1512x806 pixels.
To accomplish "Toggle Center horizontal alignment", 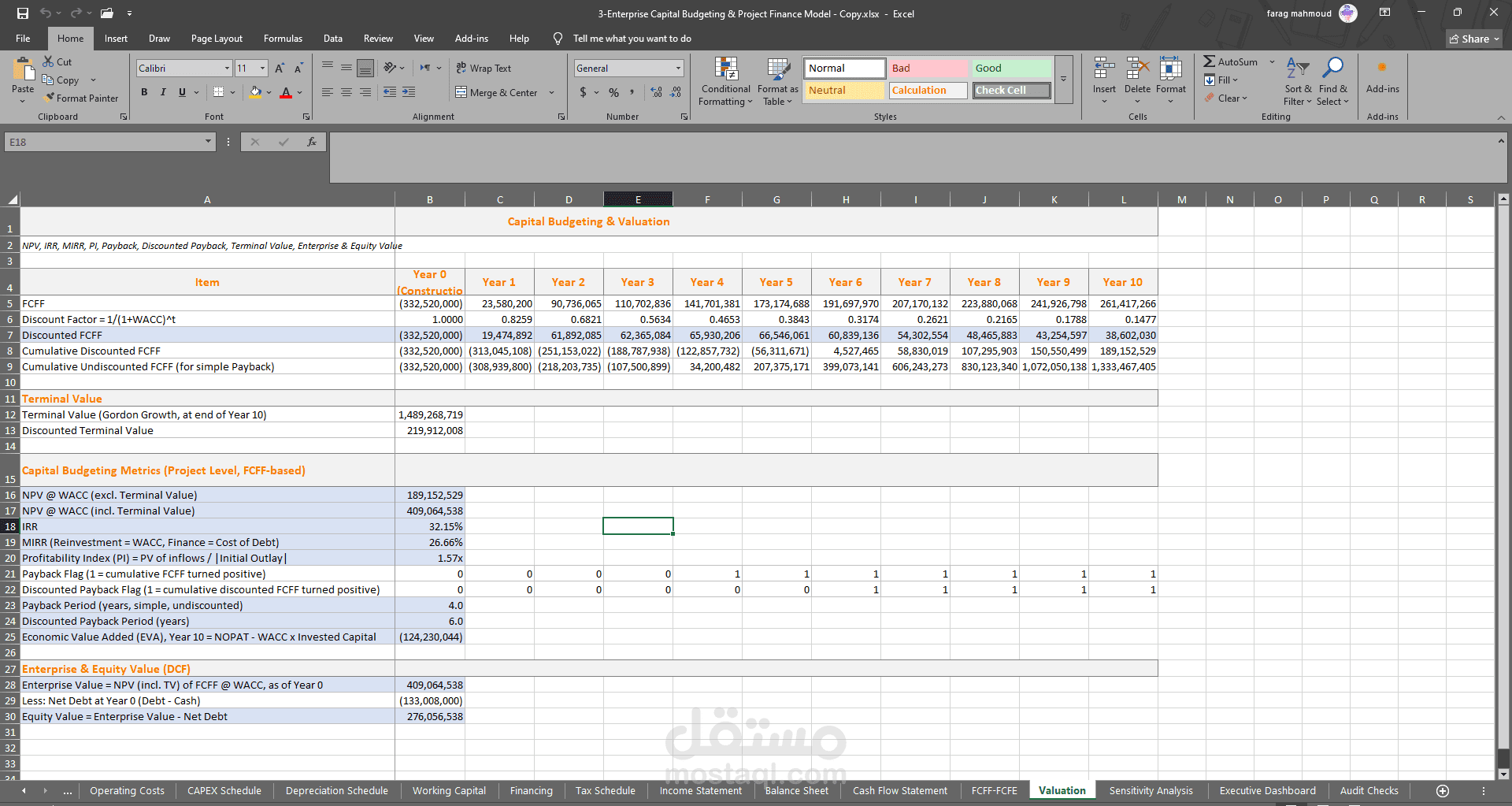I will [346, 92].
